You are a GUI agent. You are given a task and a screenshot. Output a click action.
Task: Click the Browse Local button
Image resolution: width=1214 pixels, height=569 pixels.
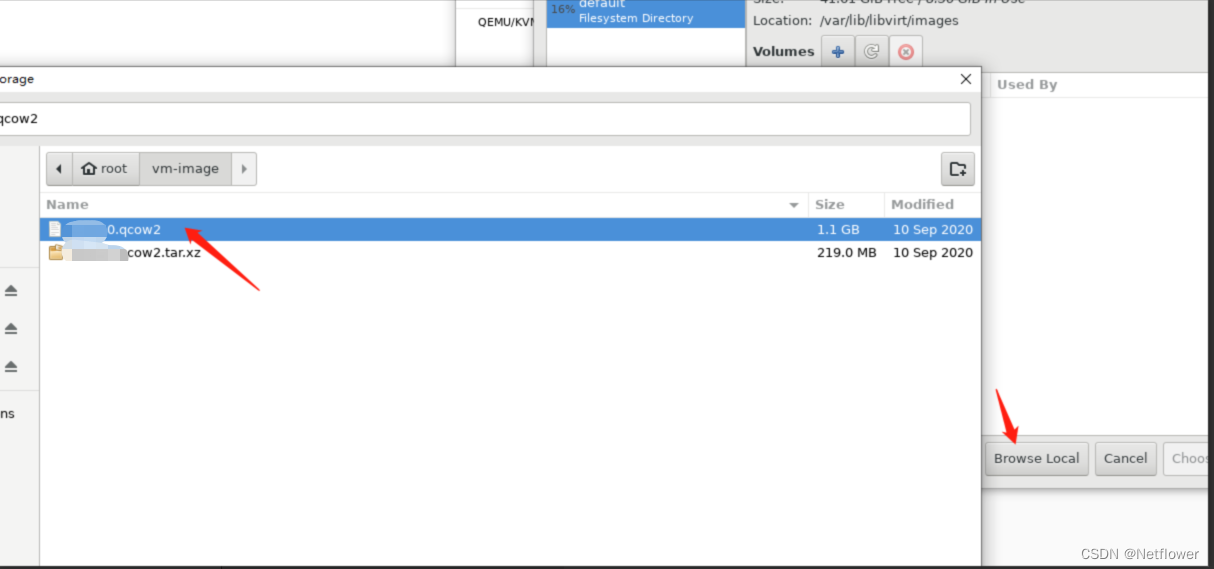point(1036,459)
